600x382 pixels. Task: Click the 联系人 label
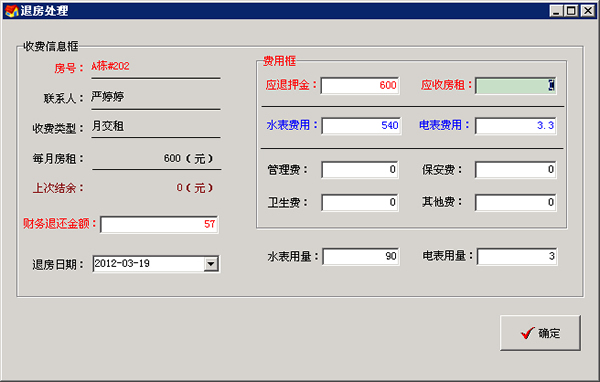pyautogui.click(x=63, y=98)
